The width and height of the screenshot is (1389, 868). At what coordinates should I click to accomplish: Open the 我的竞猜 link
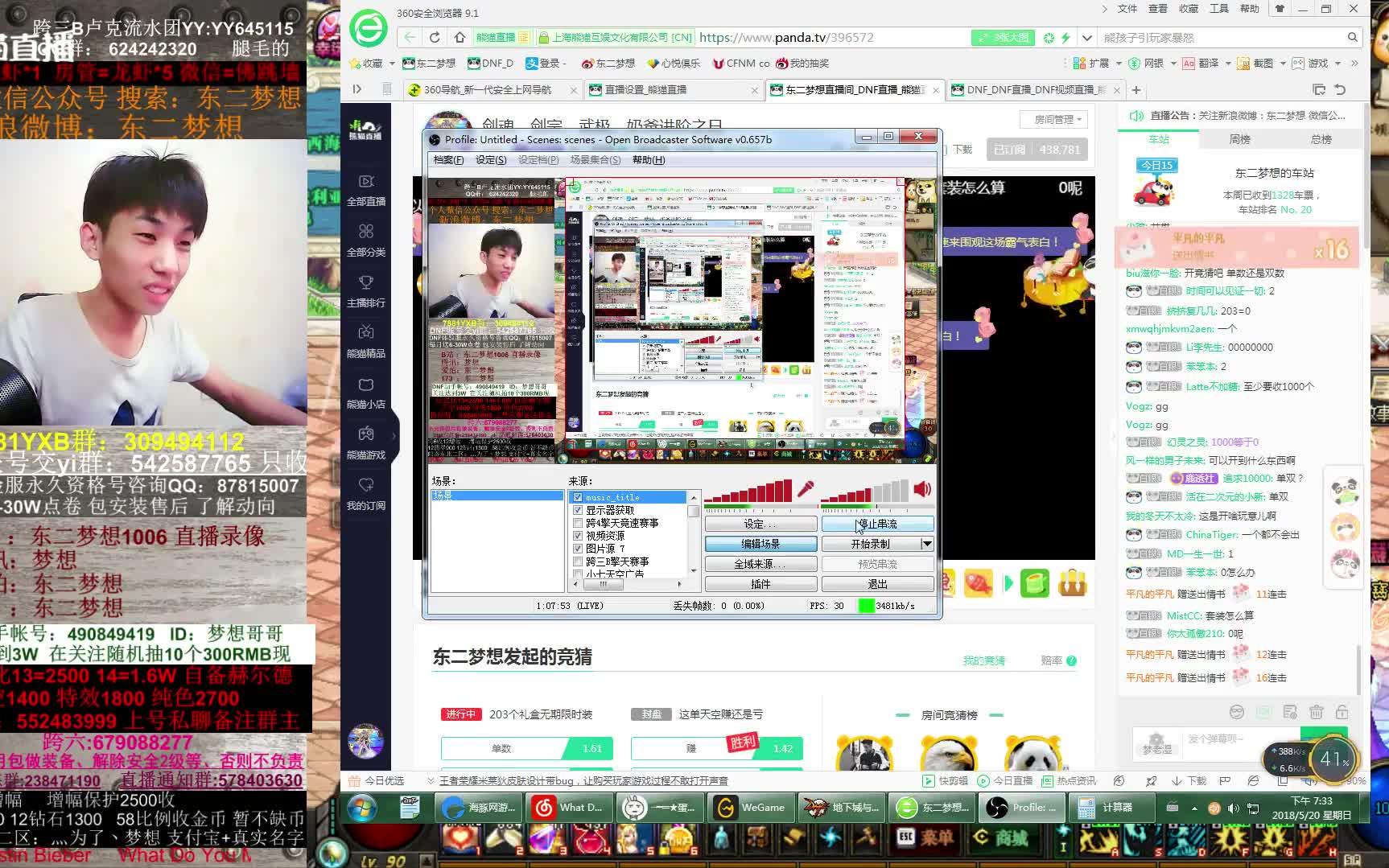983,660
